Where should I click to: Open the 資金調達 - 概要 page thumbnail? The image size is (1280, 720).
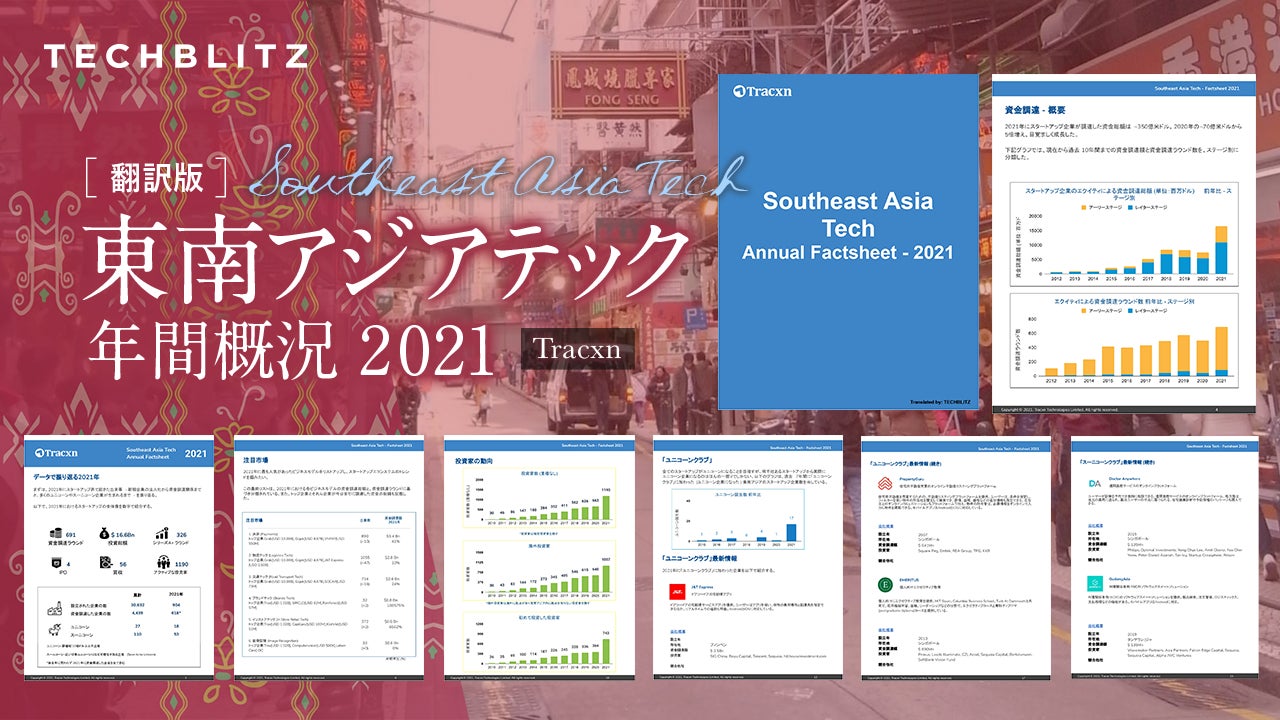click(1125, 243)
